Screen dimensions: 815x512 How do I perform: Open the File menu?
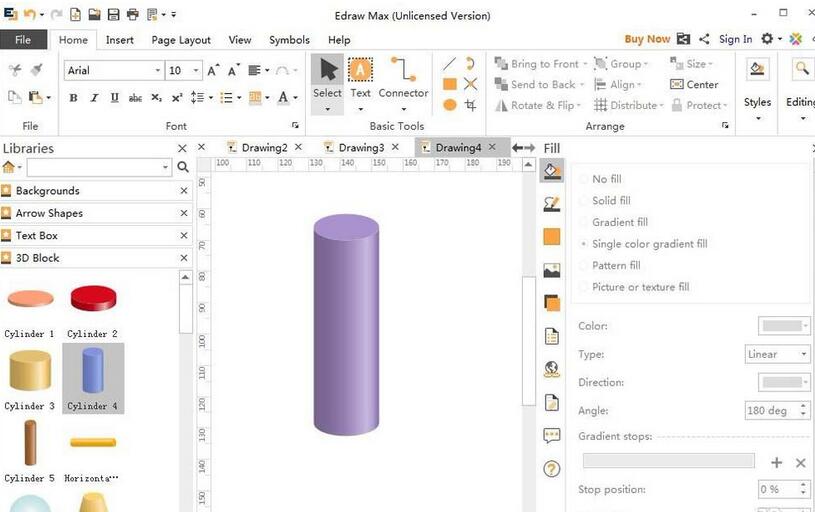point(23,40)
